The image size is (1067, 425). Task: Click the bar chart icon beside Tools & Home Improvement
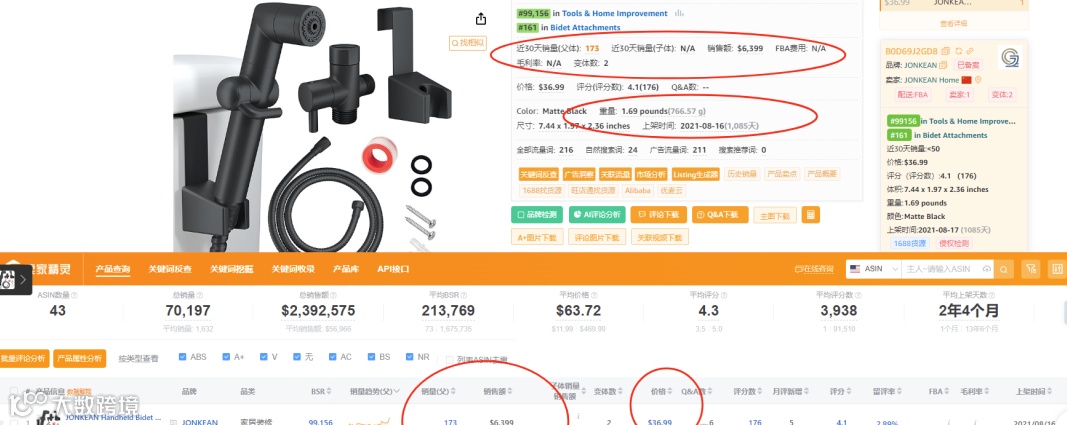[679, 14]
